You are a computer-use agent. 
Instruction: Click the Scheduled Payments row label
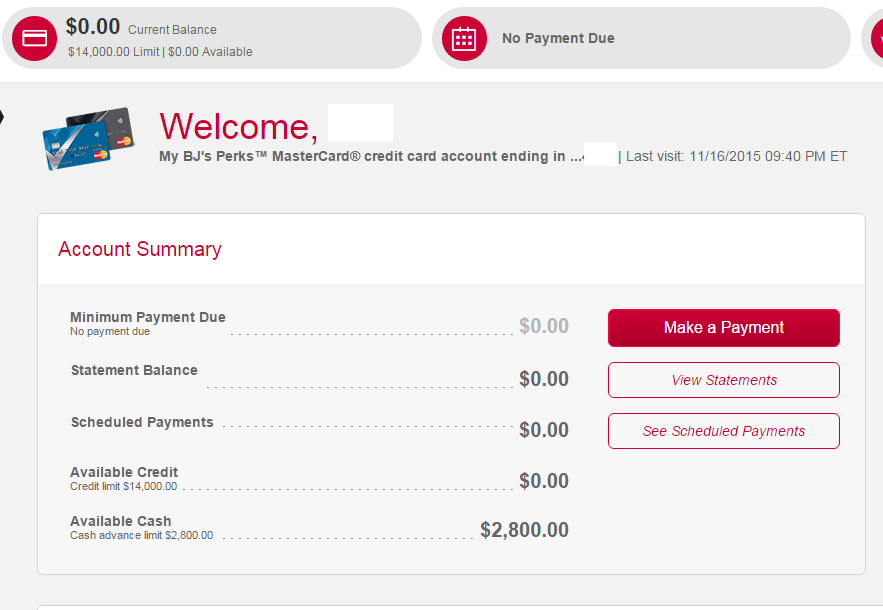[x=142, y=422]
